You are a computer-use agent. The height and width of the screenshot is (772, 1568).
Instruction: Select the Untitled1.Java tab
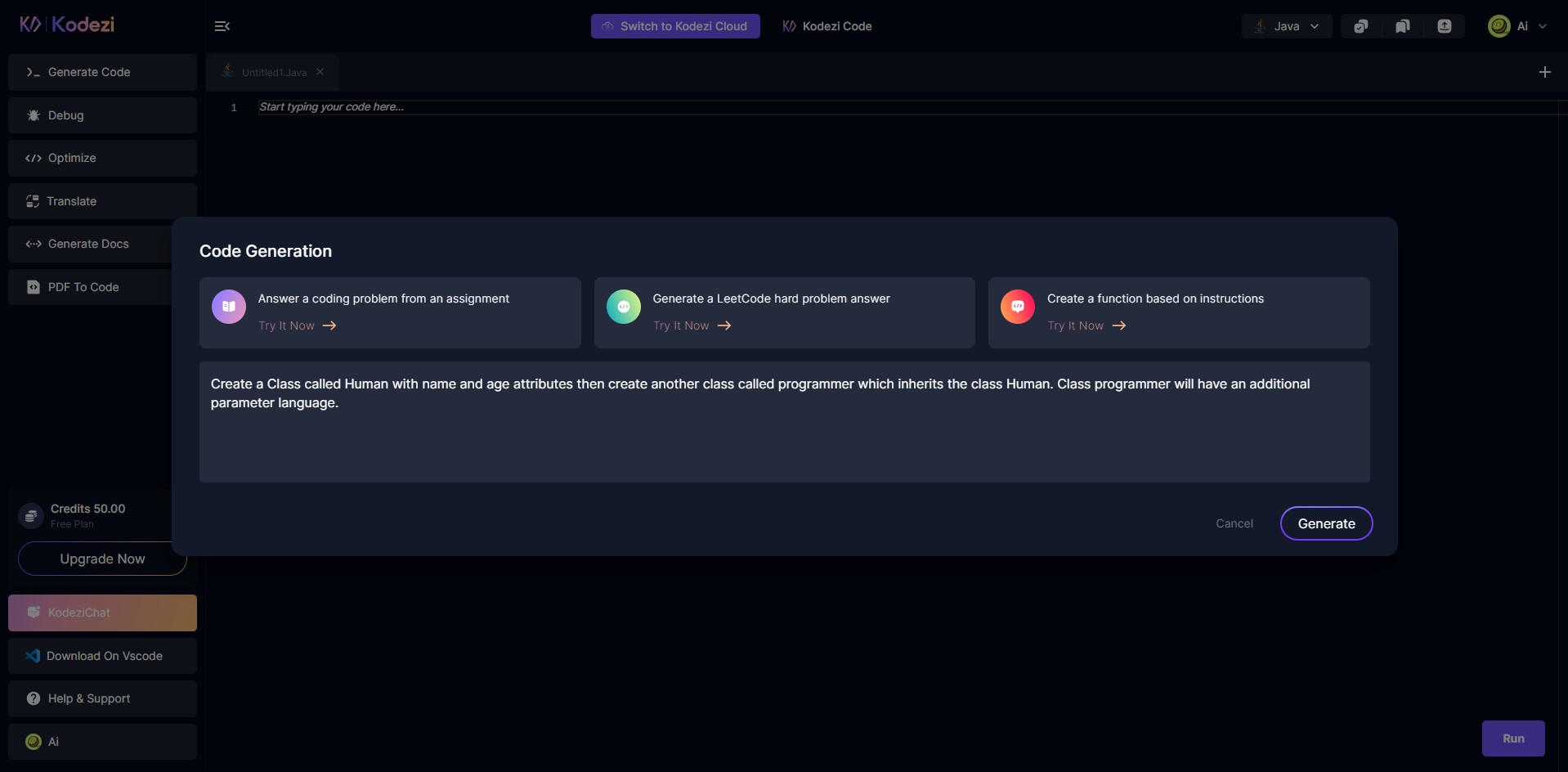[x=272, y=72]
